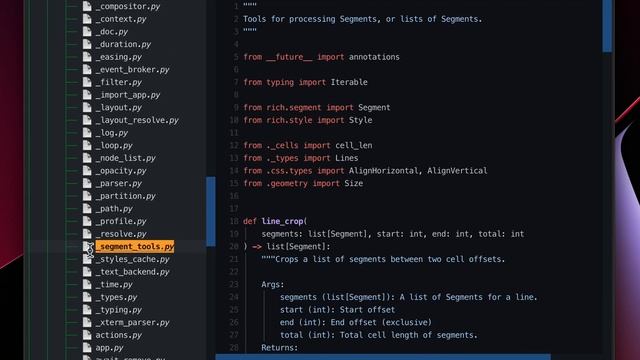Click the file icon beside _import_app.py

point(87,95)
